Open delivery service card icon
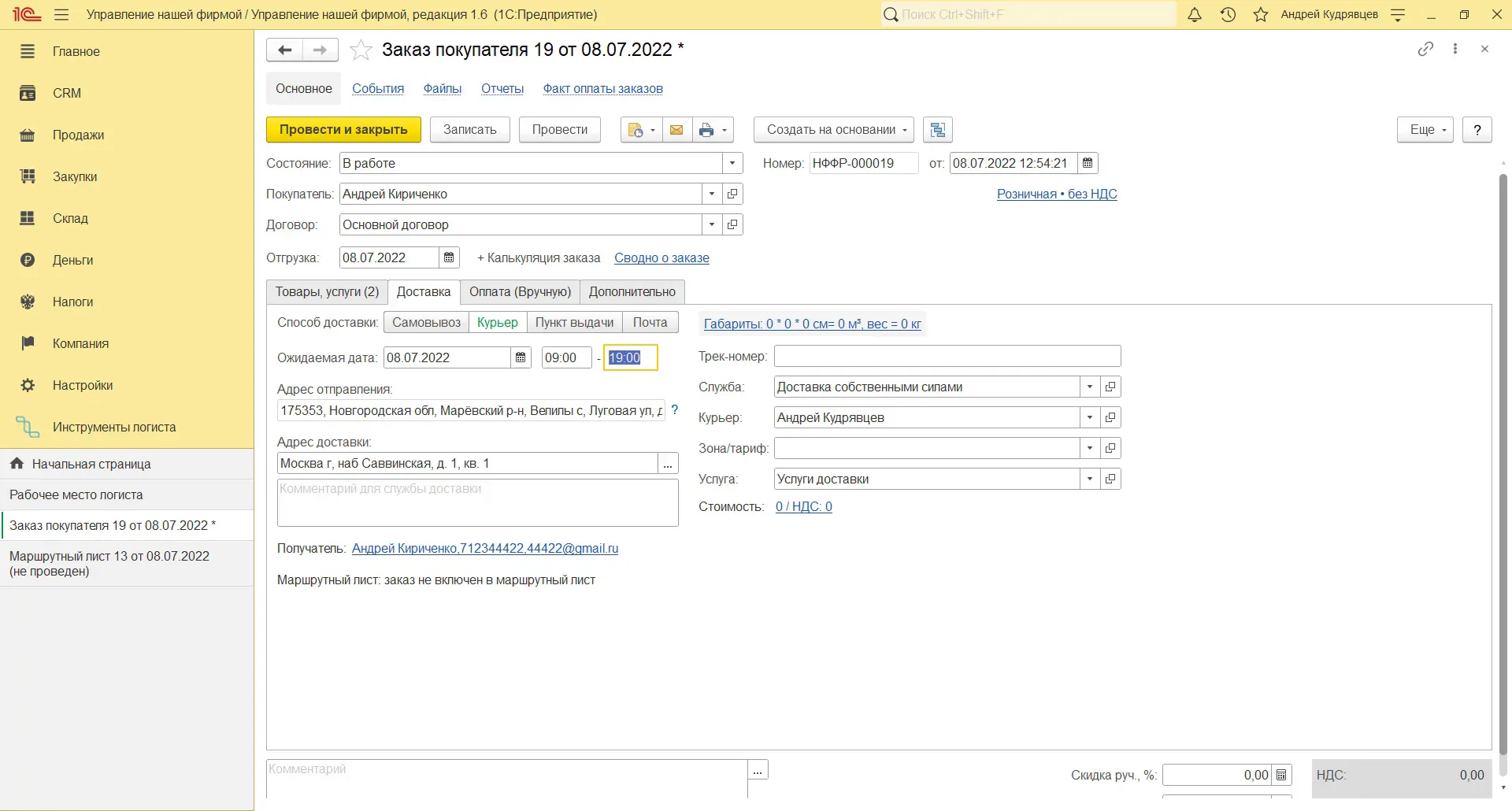Image resolution: width=1512 pixels, height=811 pixels. tap(1110, 387)
